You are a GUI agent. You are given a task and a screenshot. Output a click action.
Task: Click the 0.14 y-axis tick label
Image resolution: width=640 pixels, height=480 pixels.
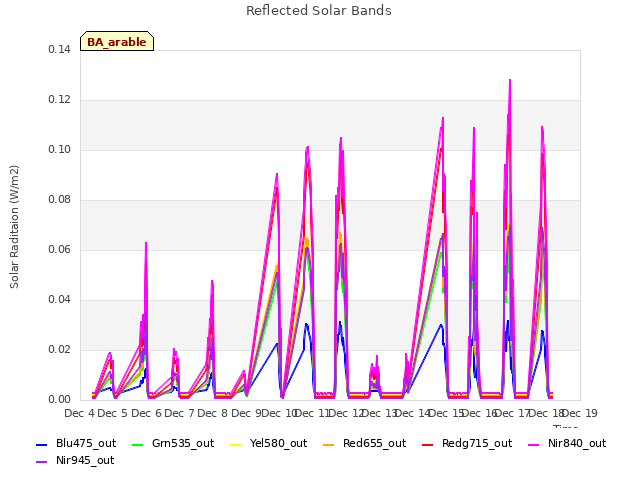[59, 49]
